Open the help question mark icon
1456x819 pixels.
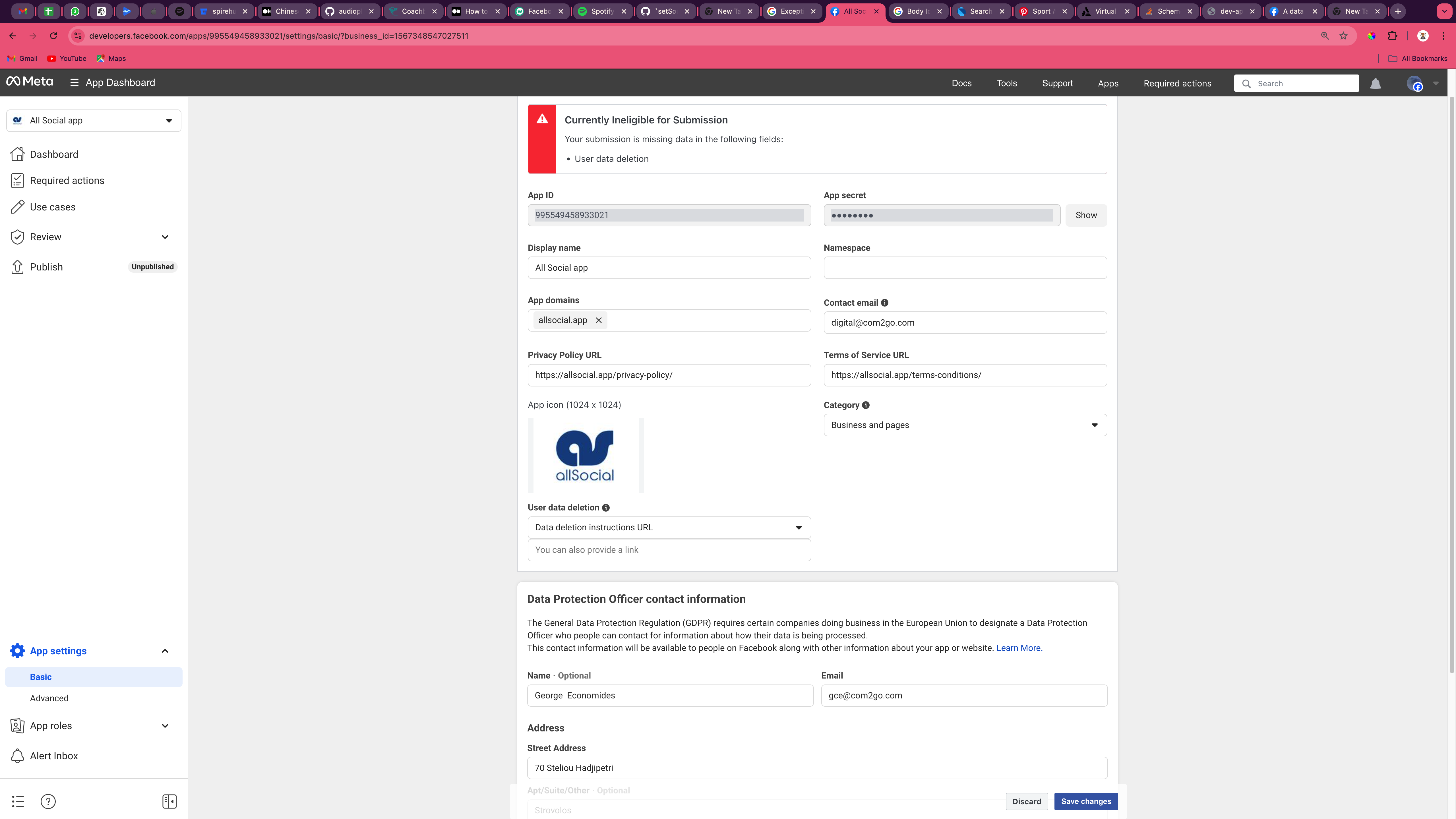[x=48, y=801]
